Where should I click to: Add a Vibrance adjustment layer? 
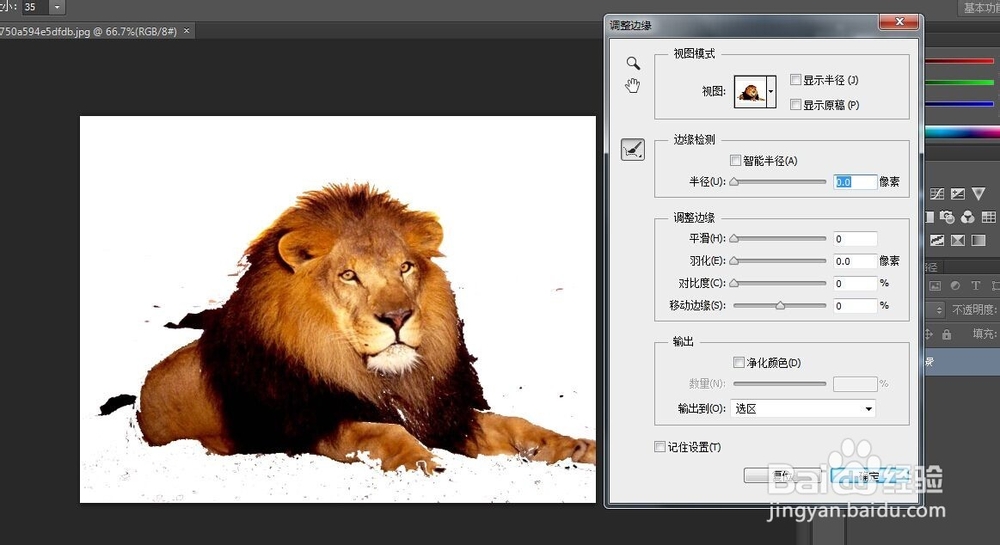978,193
